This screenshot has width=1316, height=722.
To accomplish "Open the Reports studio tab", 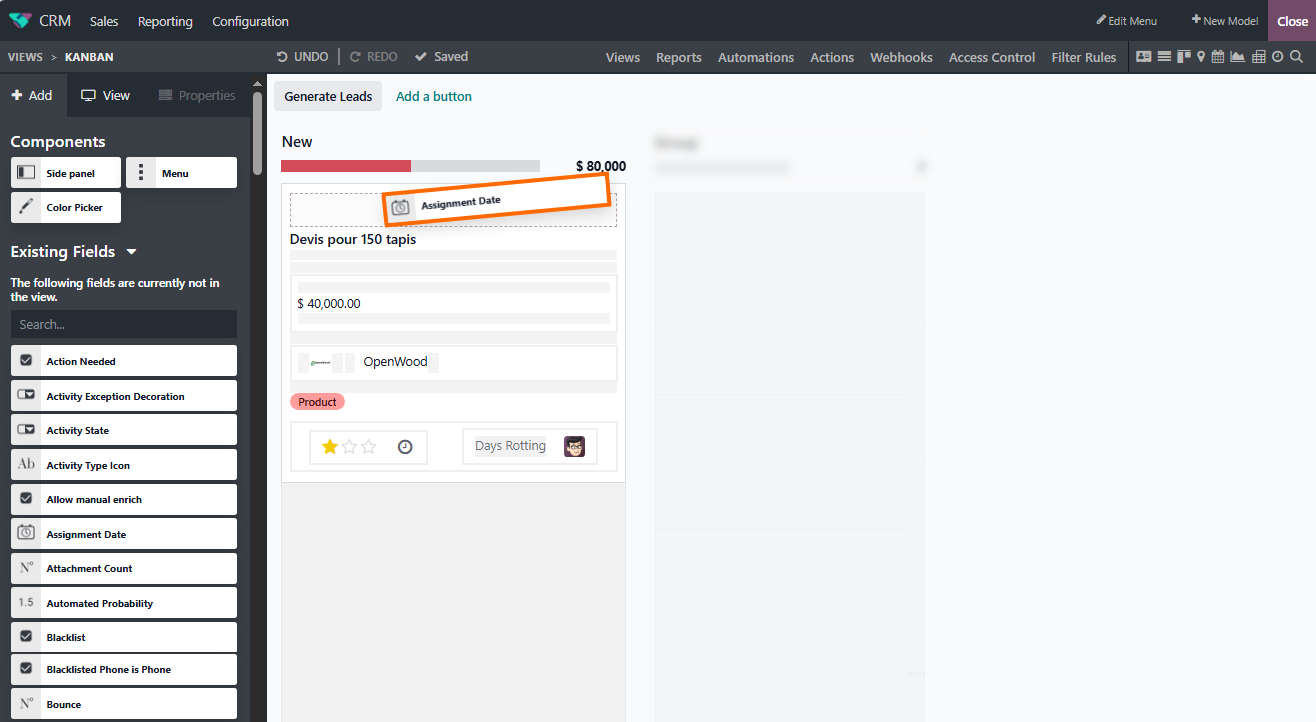I will tap(679, 57).
